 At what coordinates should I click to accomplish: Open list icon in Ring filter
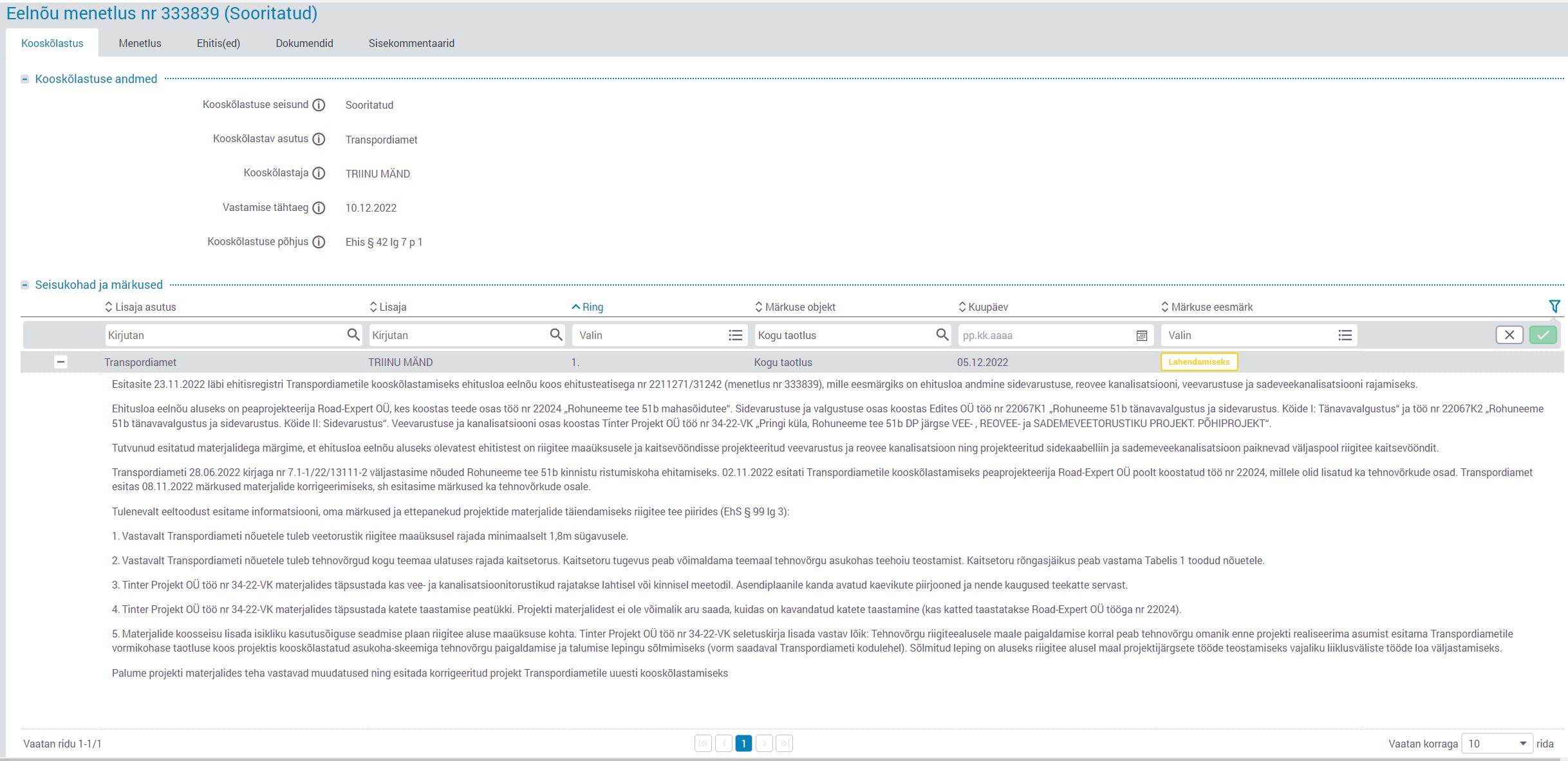click(x=736, y=335)
